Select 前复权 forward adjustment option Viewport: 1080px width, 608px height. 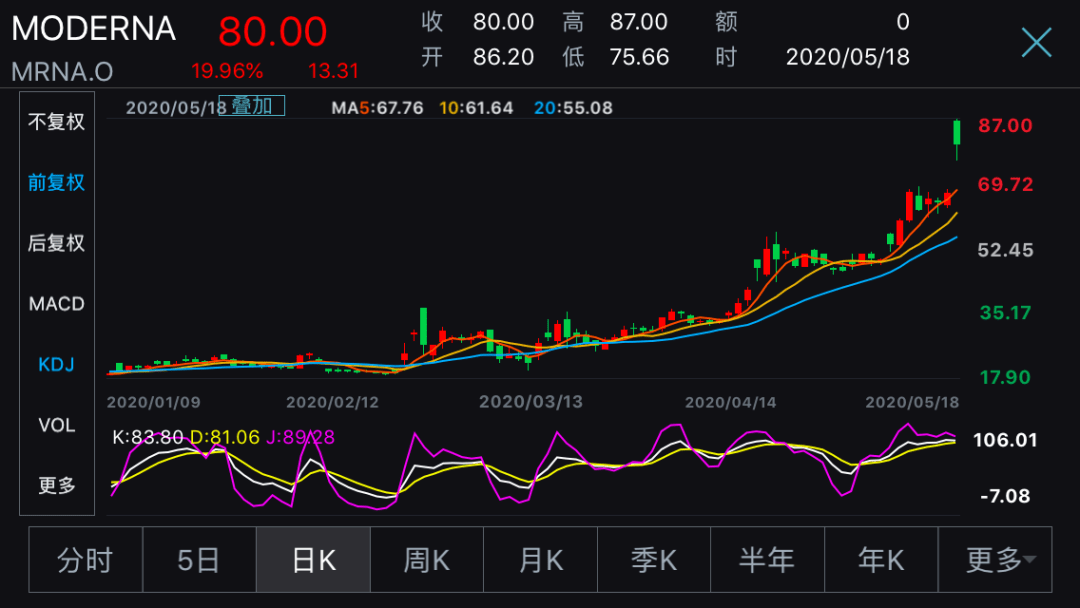pyautogui.click(x=56, y=182)
